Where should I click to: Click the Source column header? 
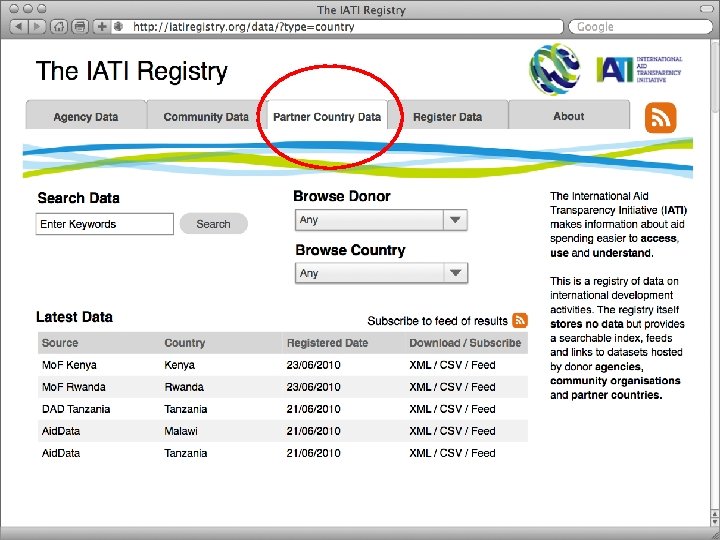point(60,343)
